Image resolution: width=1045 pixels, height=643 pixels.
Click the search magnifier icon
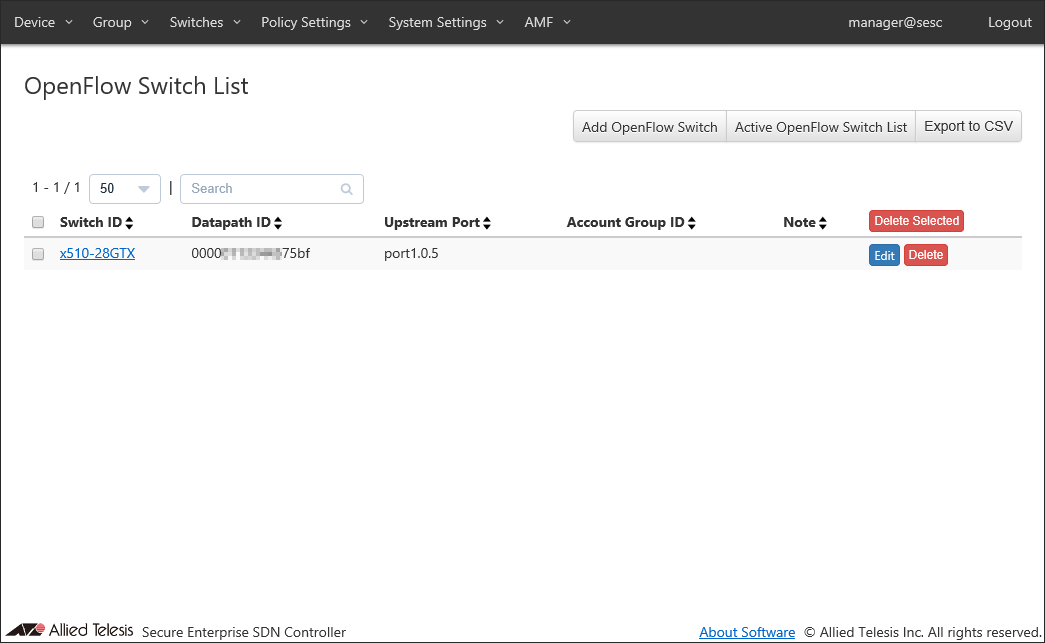click(x=347, y=189)
